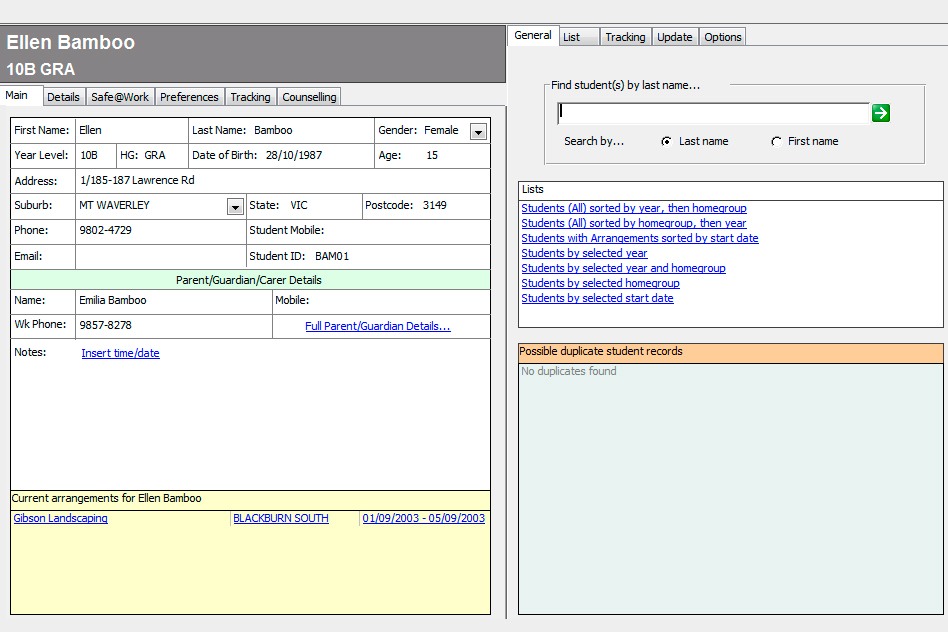948x632 pixels.
Task: Open the Options tab
Action: (722, 37)
